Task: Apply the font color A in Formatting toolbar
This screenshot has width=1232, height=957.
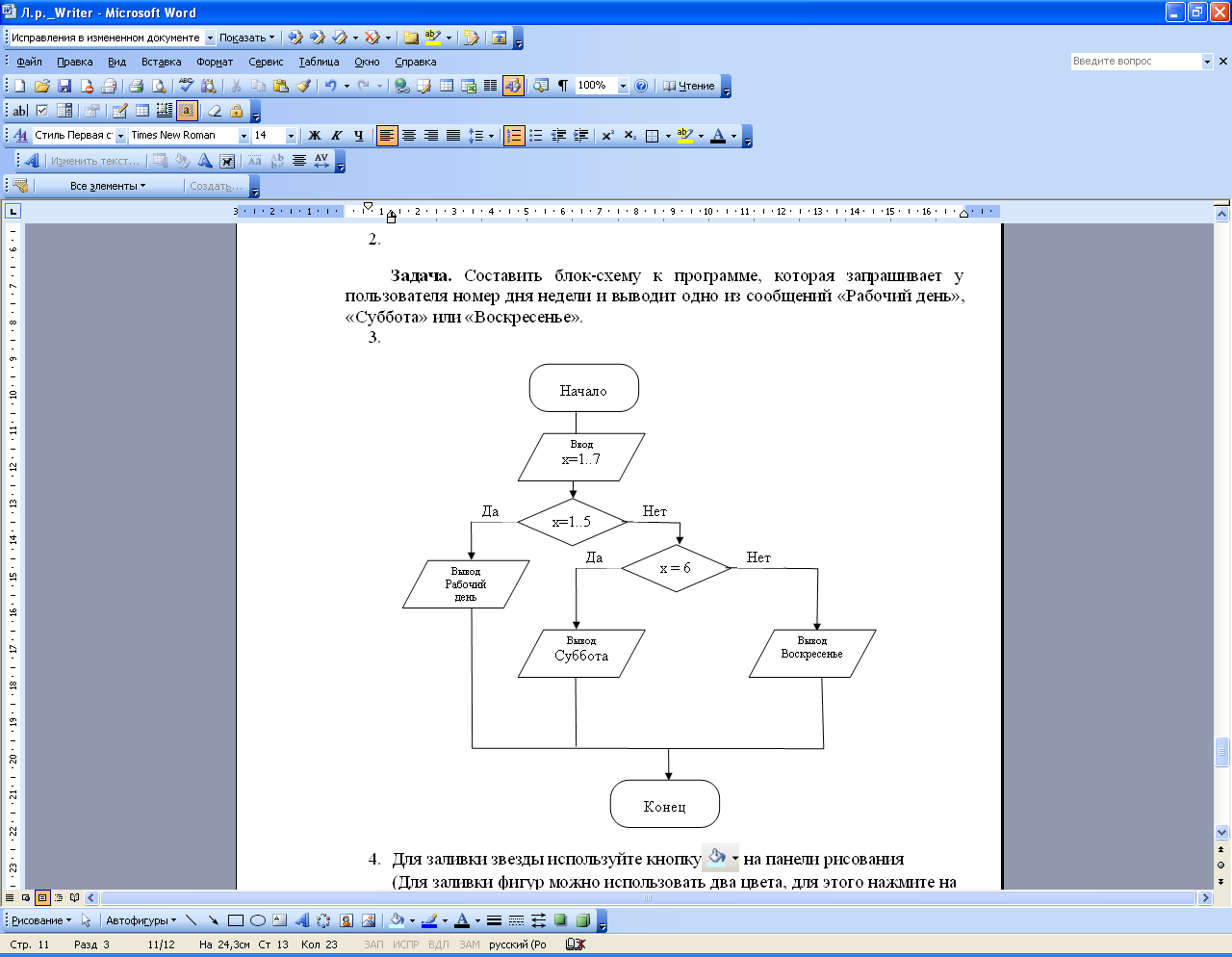Action: point(718,136)
